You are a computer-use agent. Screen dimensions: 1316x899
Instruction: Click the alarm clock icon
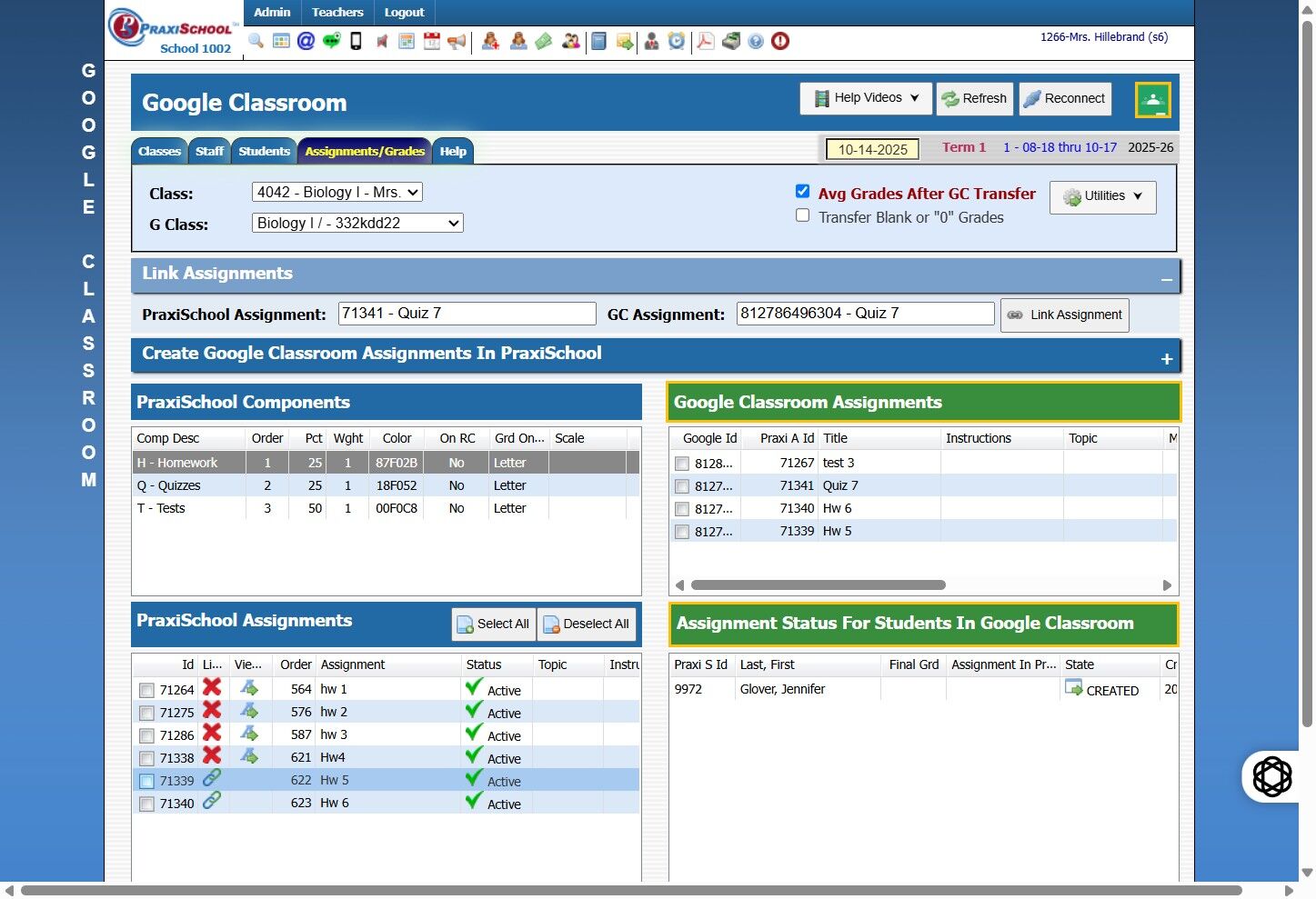pos(677,41)
